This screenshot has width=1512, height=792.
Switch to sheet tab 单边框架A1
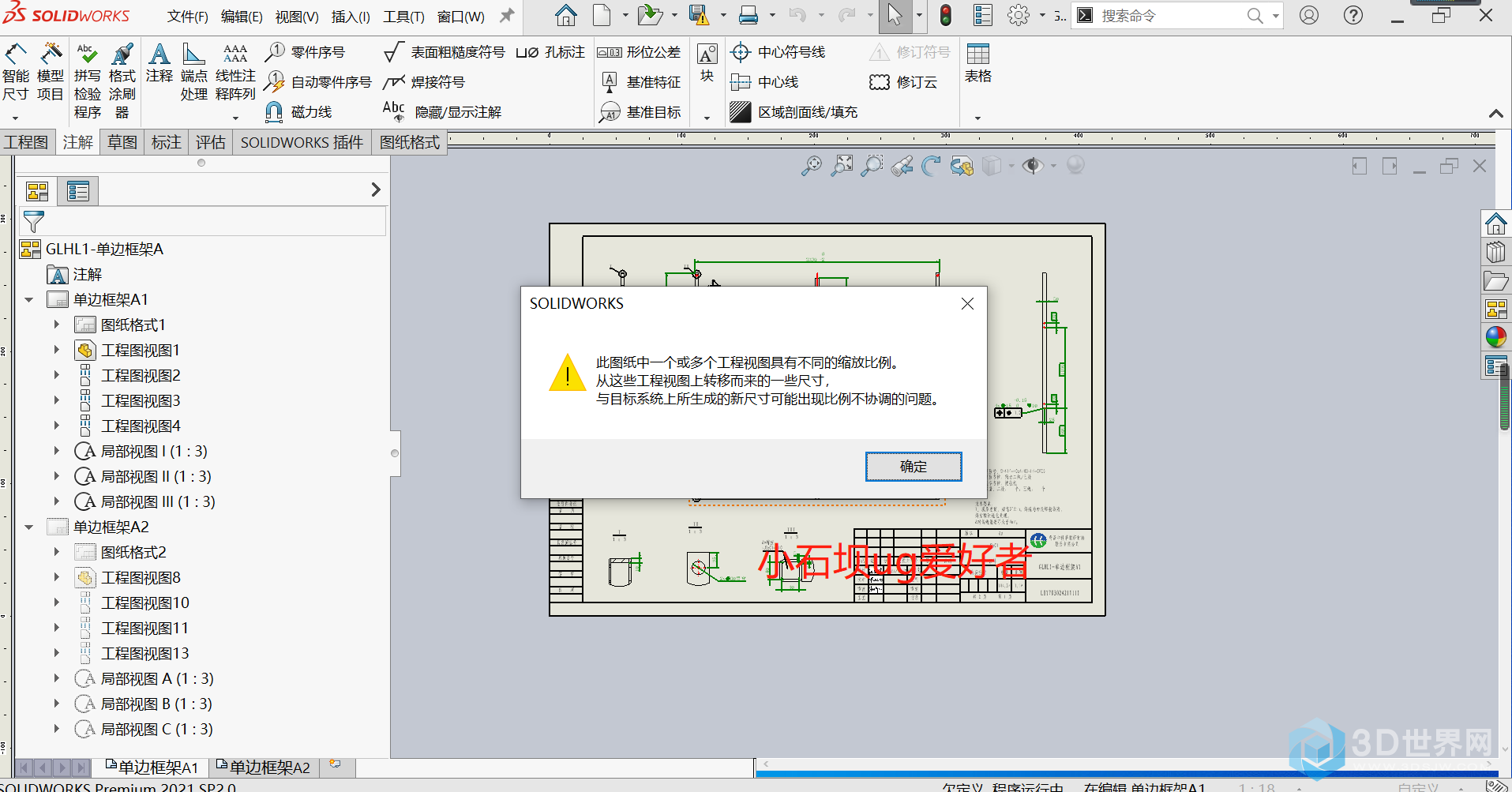153,767
